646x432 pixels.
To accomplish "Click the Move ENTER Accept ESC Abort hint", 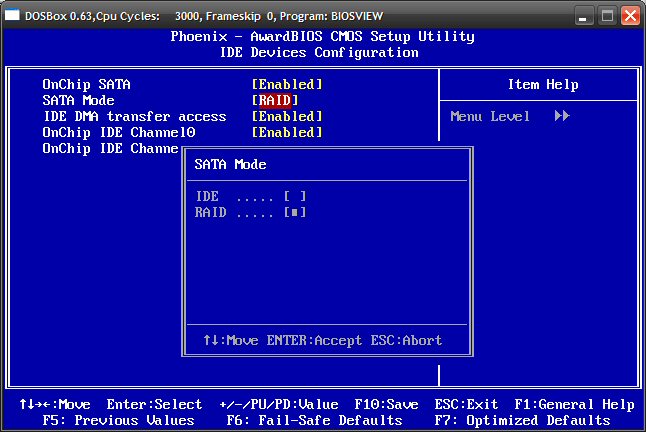I will [x=323, y=341].
